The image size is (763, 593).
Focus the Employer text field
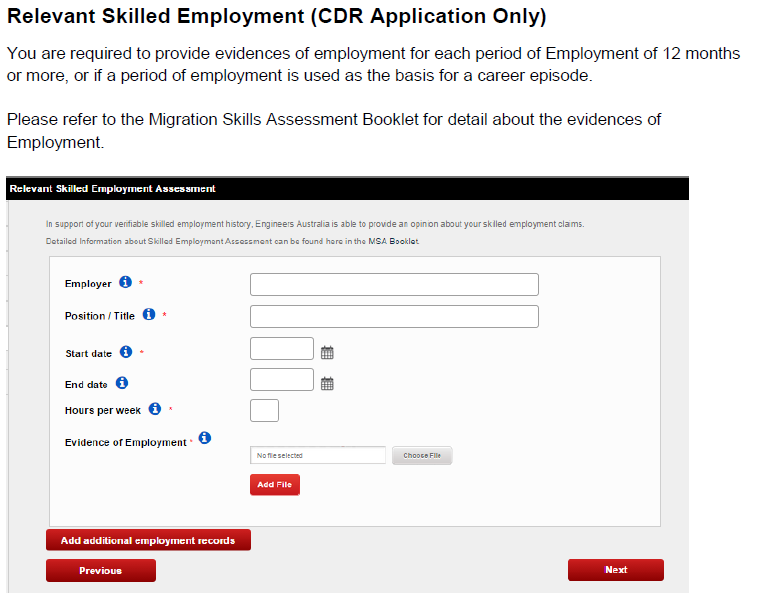(394, 284)
